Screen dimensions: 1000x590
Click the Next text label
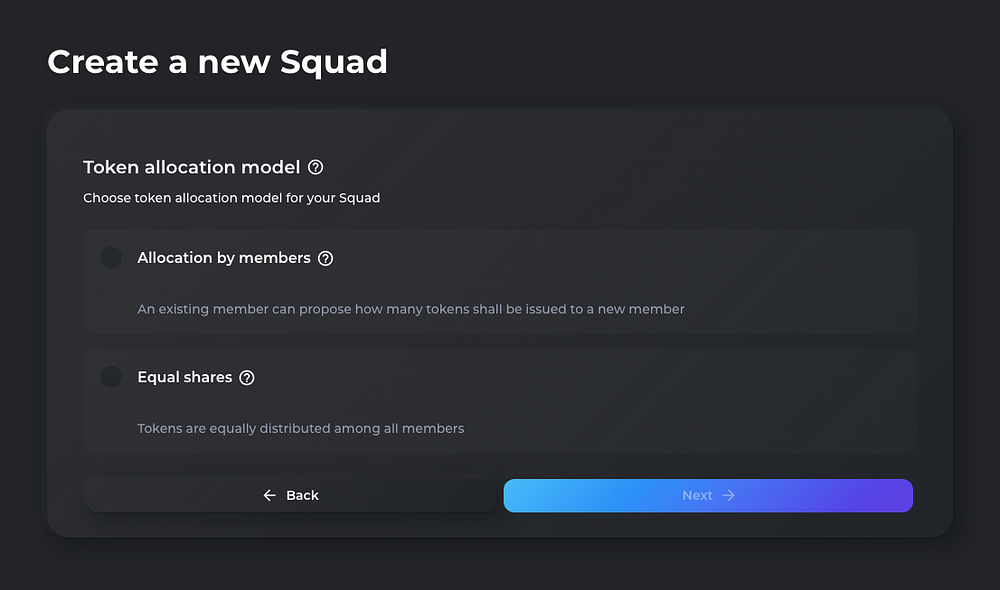pyautogui.click(x=697, y=496)
